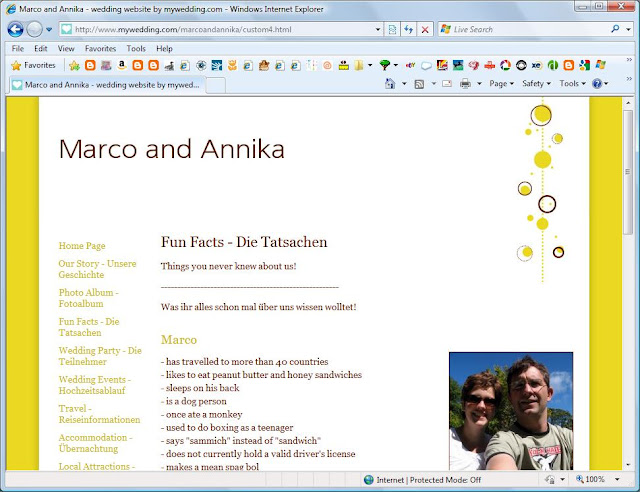Click the RSS feeds icon
The height and width of the screenshot is (492, 640).
click(x=419, y=84)
